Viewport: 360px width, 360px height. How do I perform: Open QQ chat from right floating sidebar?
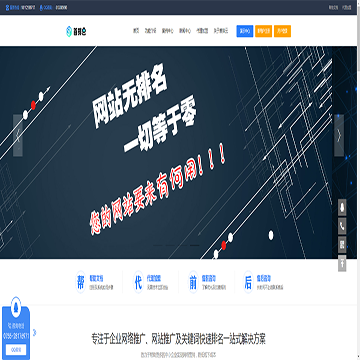point(342,208)
